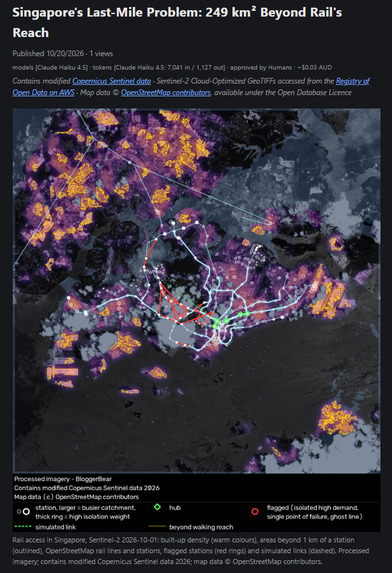Click the '~$0.03 AUD' cost text

point(314,68)
